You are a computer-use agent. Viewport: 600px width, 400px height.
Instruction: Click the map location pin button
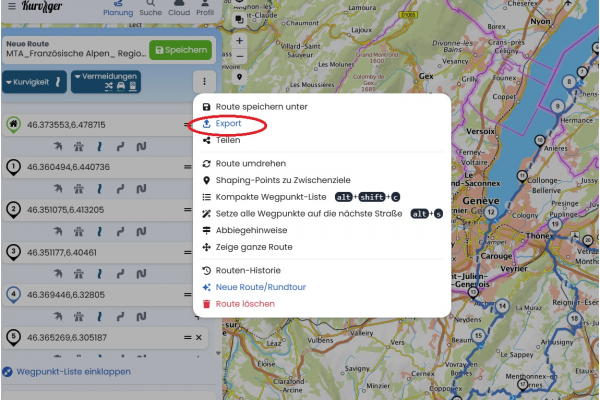[x=240, y=76]
